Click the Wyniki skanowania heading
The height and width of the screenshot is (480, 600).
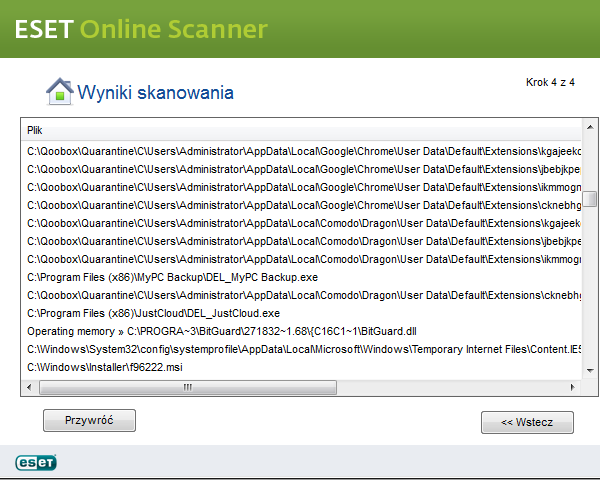tap(155, 93)
